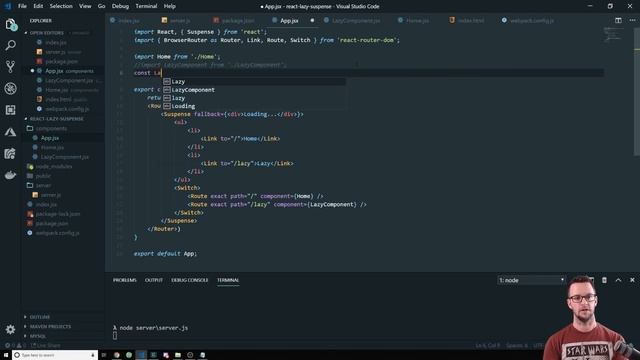Open the Edit menu
This screenshot has width=640, height=360.
(x=38, y=6)
